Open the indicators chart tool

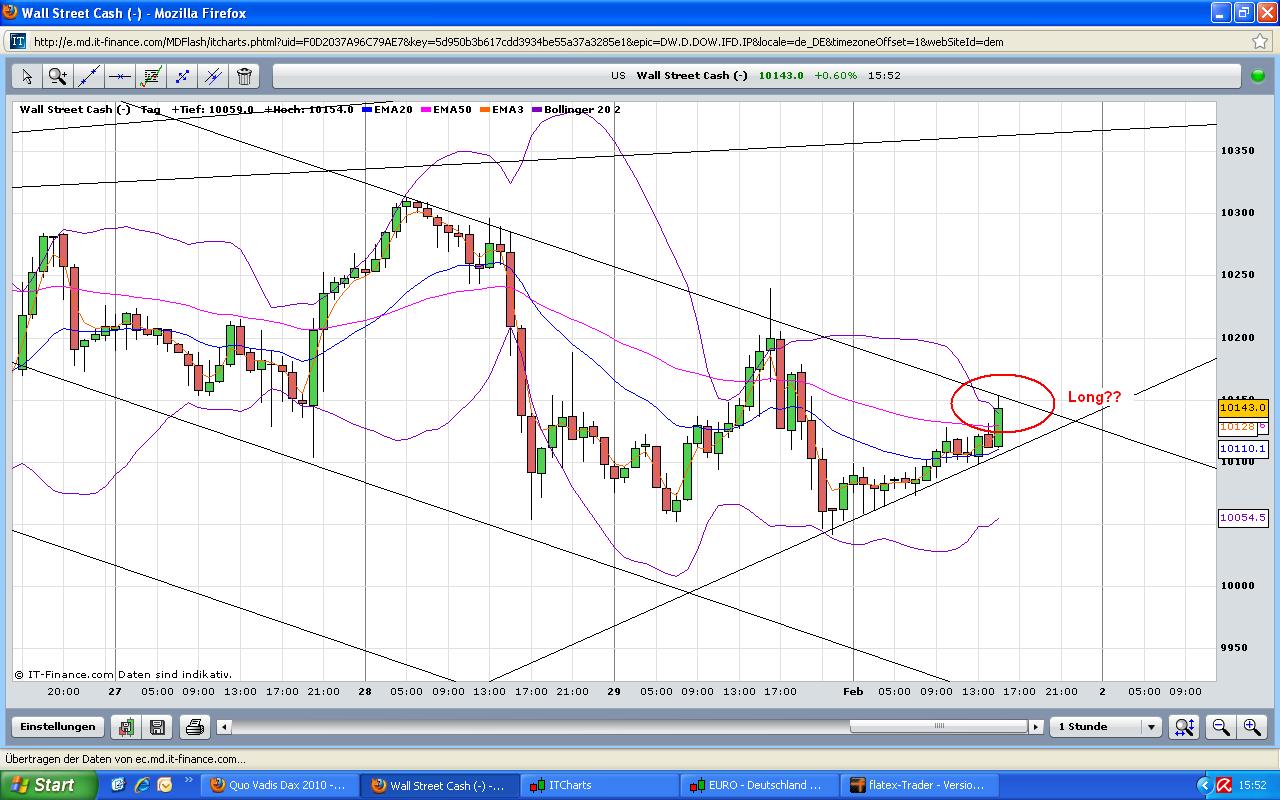coord(151,76)
